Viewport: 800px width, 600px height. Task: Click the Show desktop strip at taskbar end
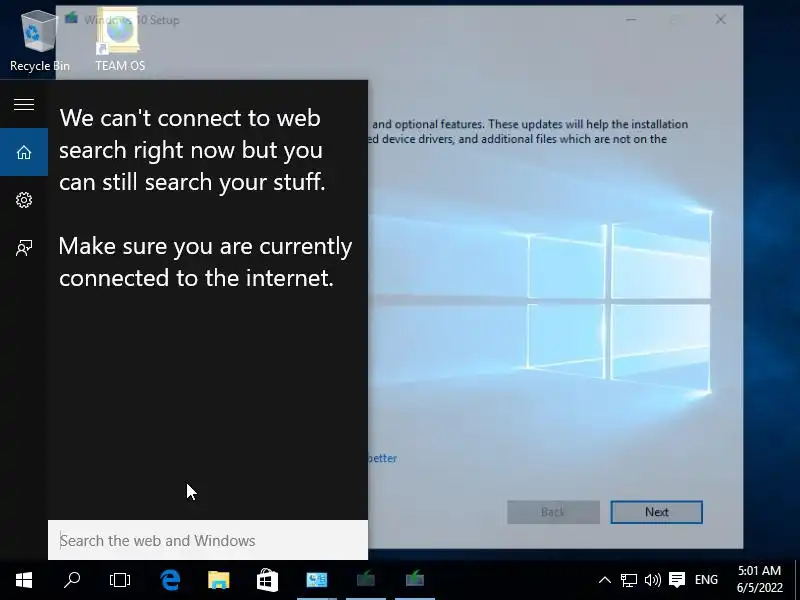(x=797, y=580)
